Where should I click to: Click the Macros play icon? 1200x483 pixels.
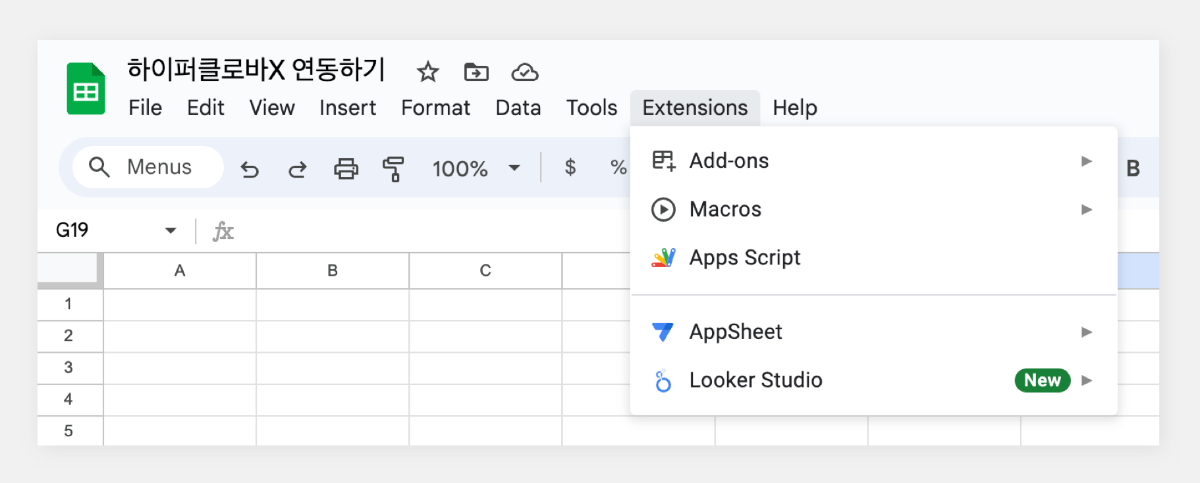tap(663, 209)
